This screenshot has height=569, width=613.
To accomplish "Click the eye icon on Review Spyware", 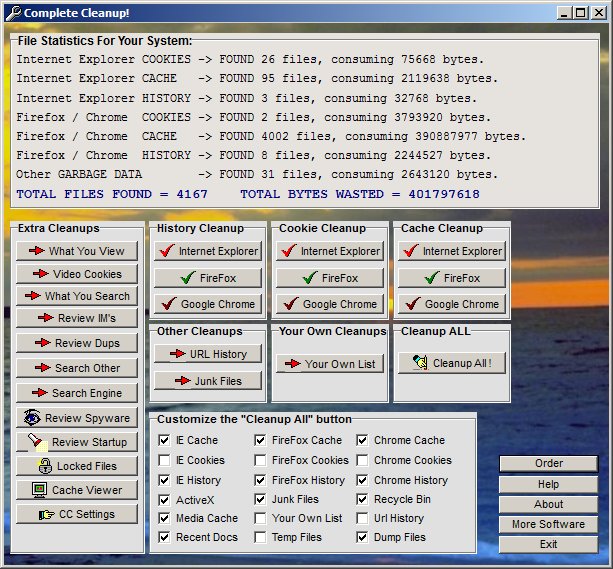I will point(32,417).
